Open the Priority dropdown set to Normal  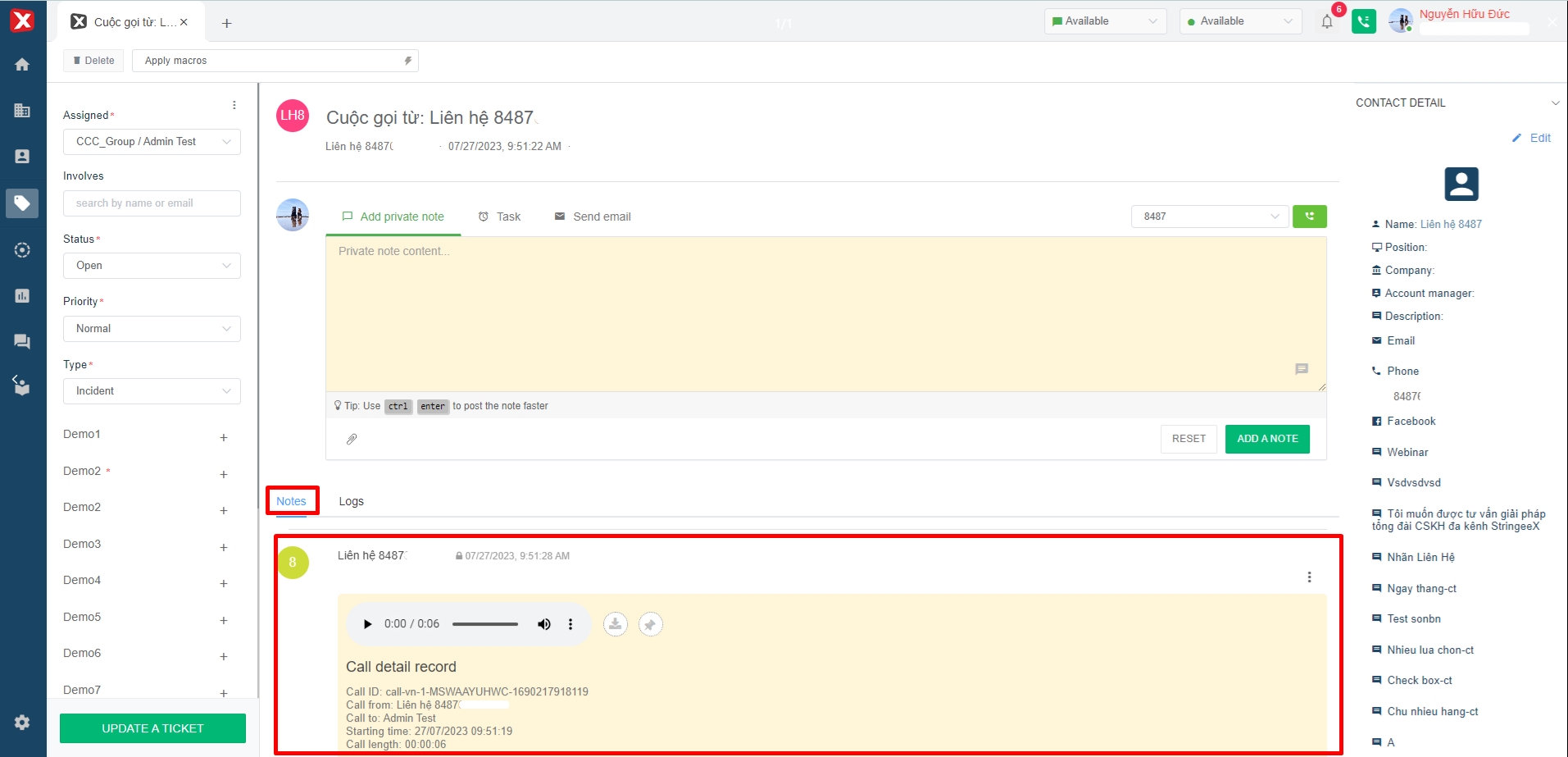(152, 329)
